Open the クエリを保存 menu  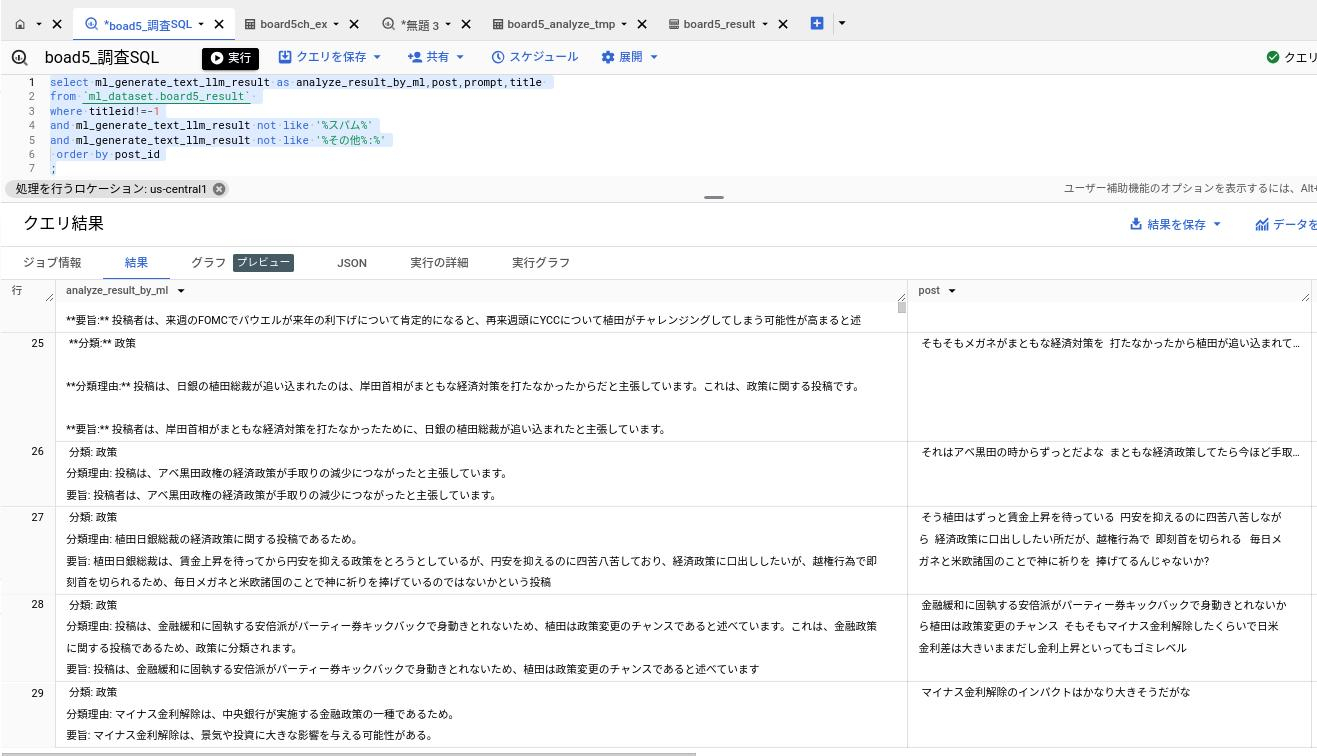point(330,57)
